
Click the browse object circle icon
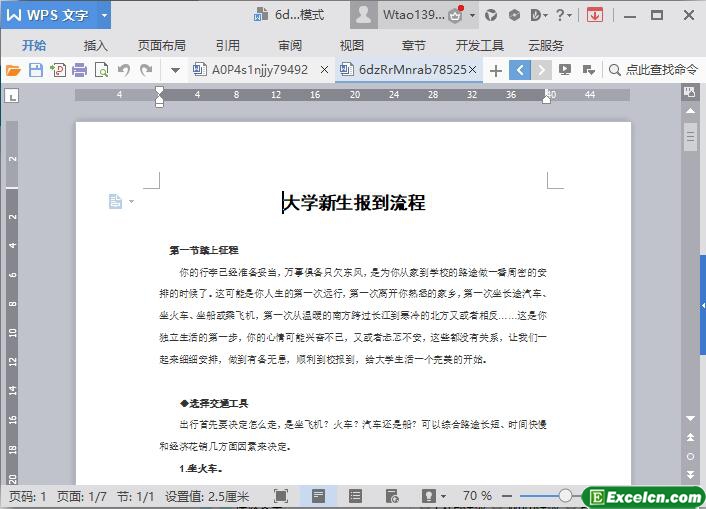pyautogui.click(x=690, y=456)
